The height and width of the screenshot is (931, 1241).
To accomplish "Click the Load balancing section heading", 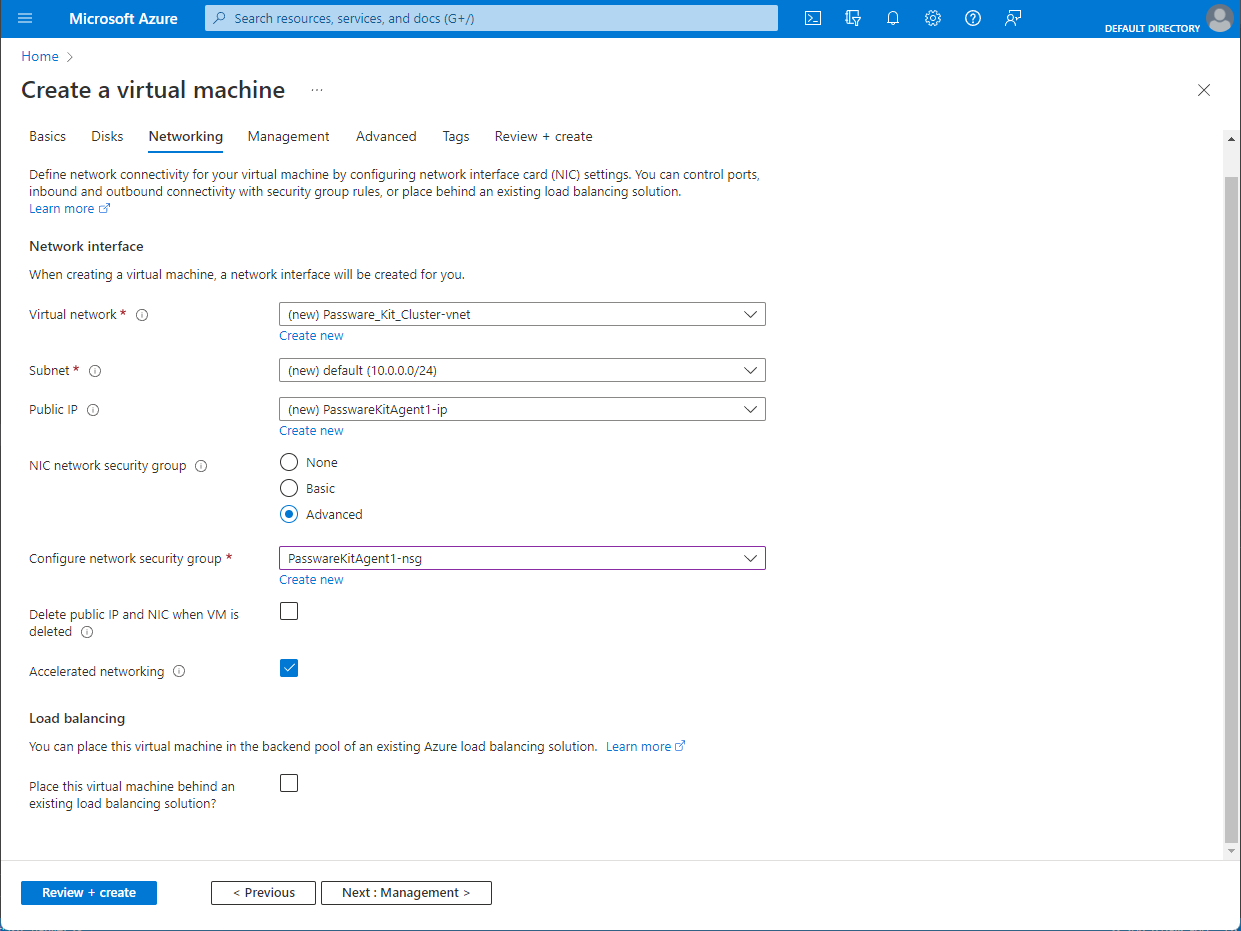I will pos(77,719).
